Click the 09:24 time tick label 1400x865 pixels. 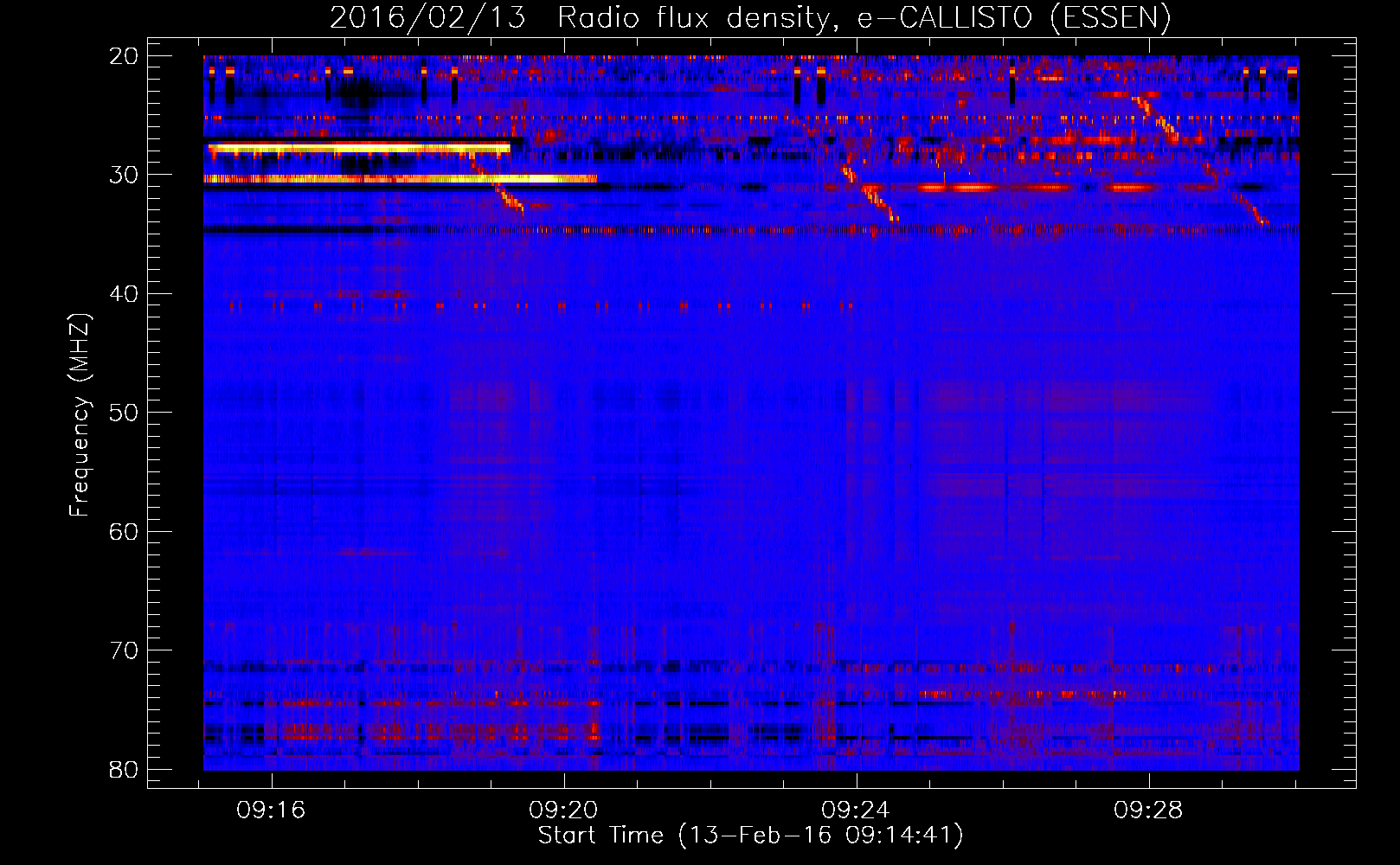pyautogui.click(x=857, y=811)
